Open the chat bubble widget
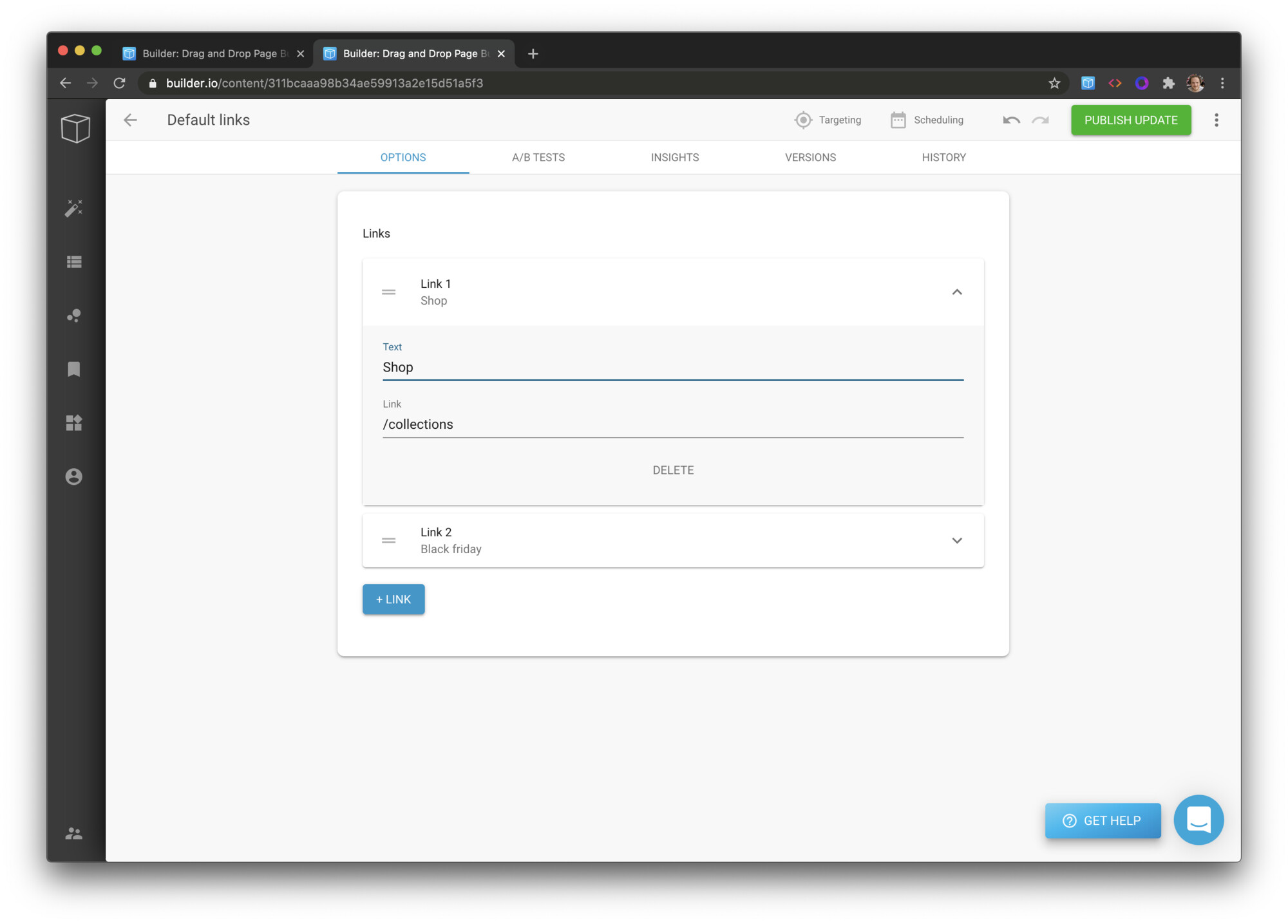 point(1198,820)
